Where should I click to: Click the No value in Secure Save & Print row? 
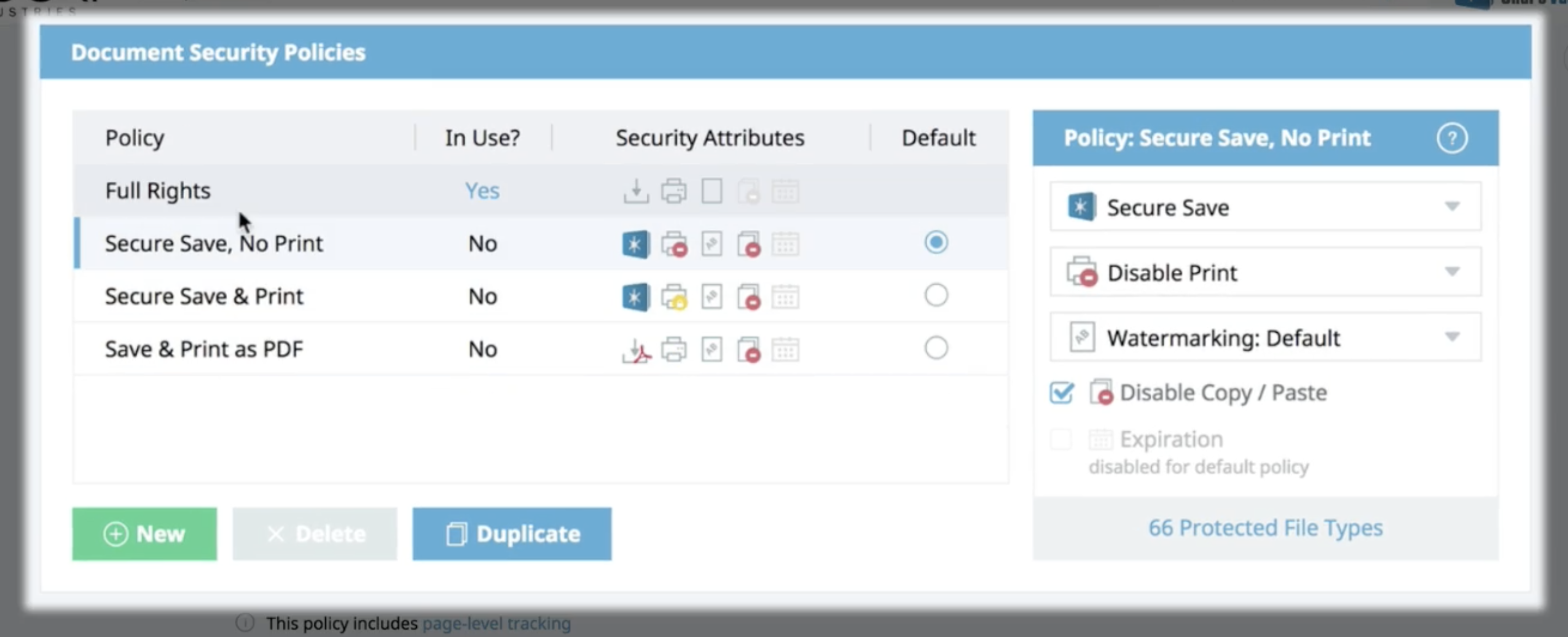pyautogui.click(x=483, y=297)
